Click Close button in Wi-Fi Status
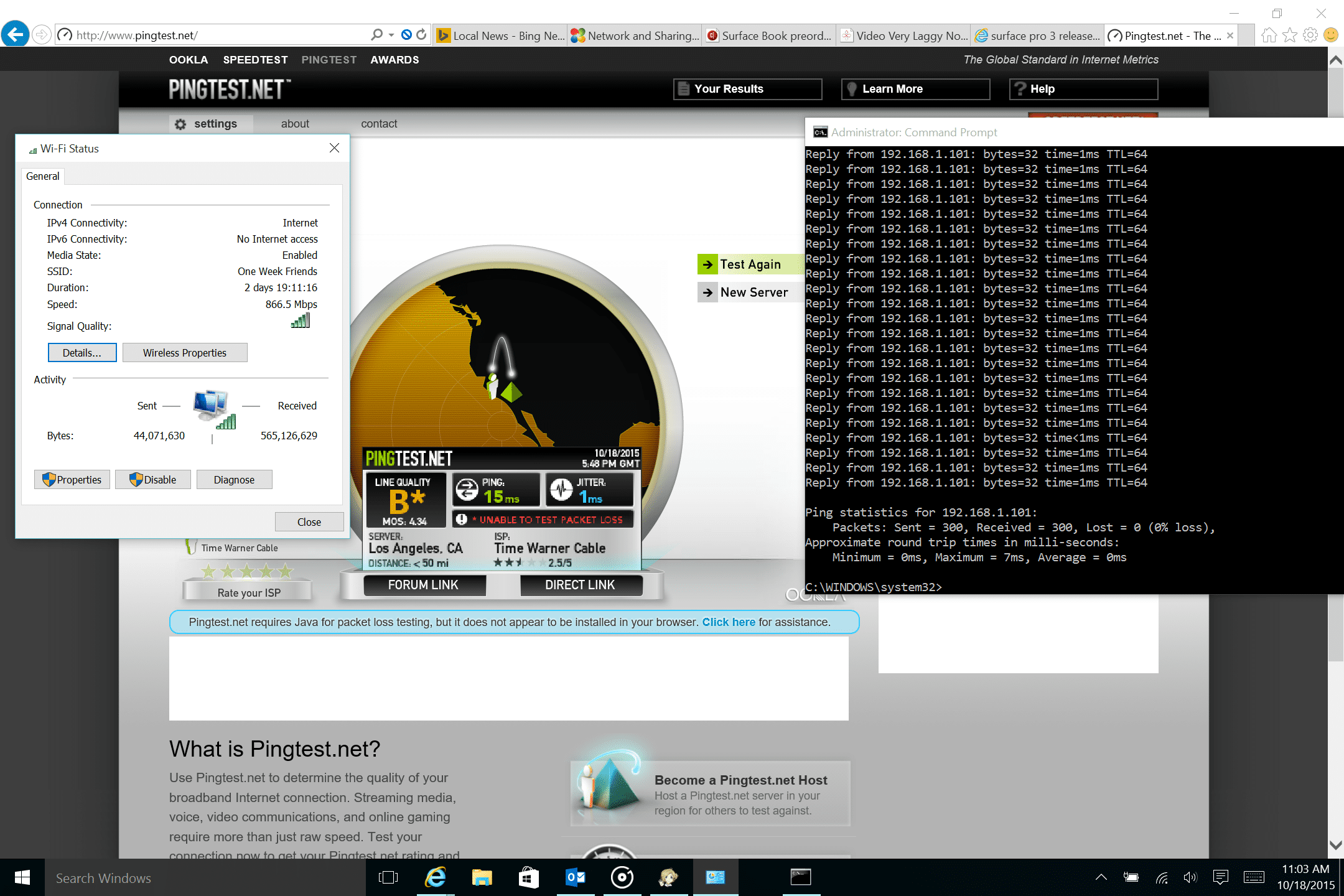 pos(309,522)
